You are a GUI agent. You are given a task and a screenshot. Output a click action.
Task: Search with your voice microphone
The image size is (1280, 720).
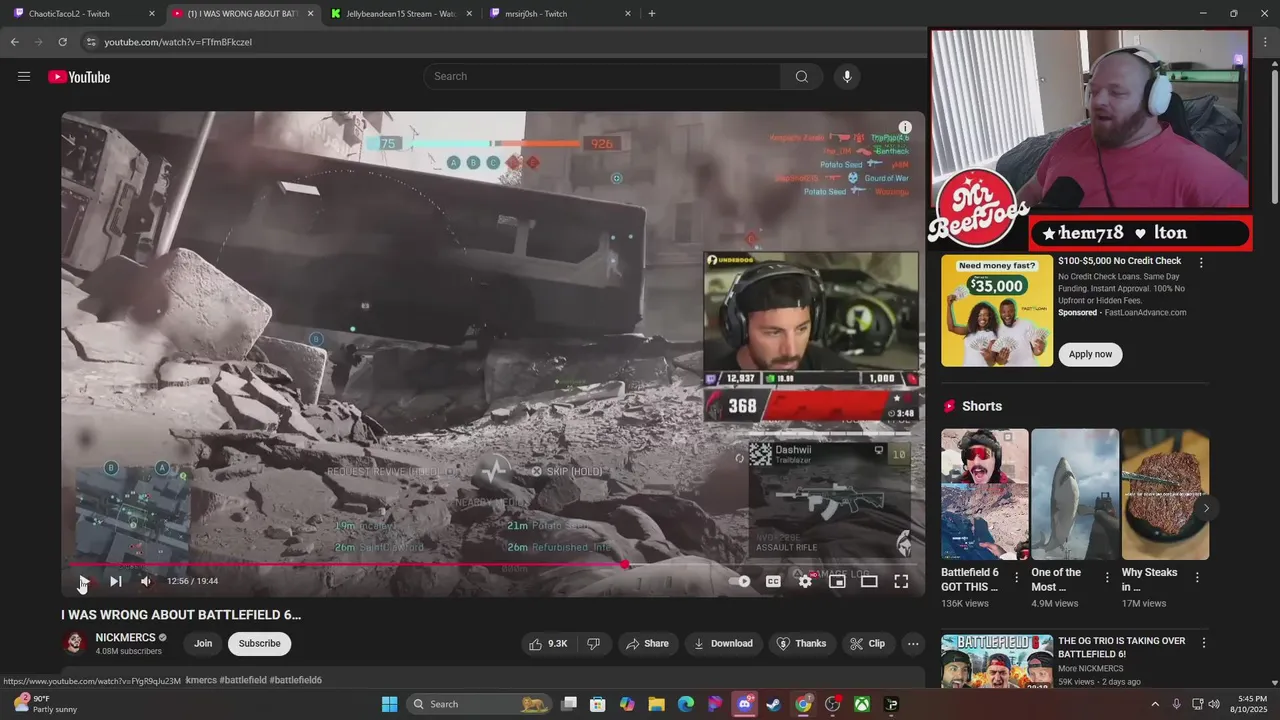click(847, 76)
